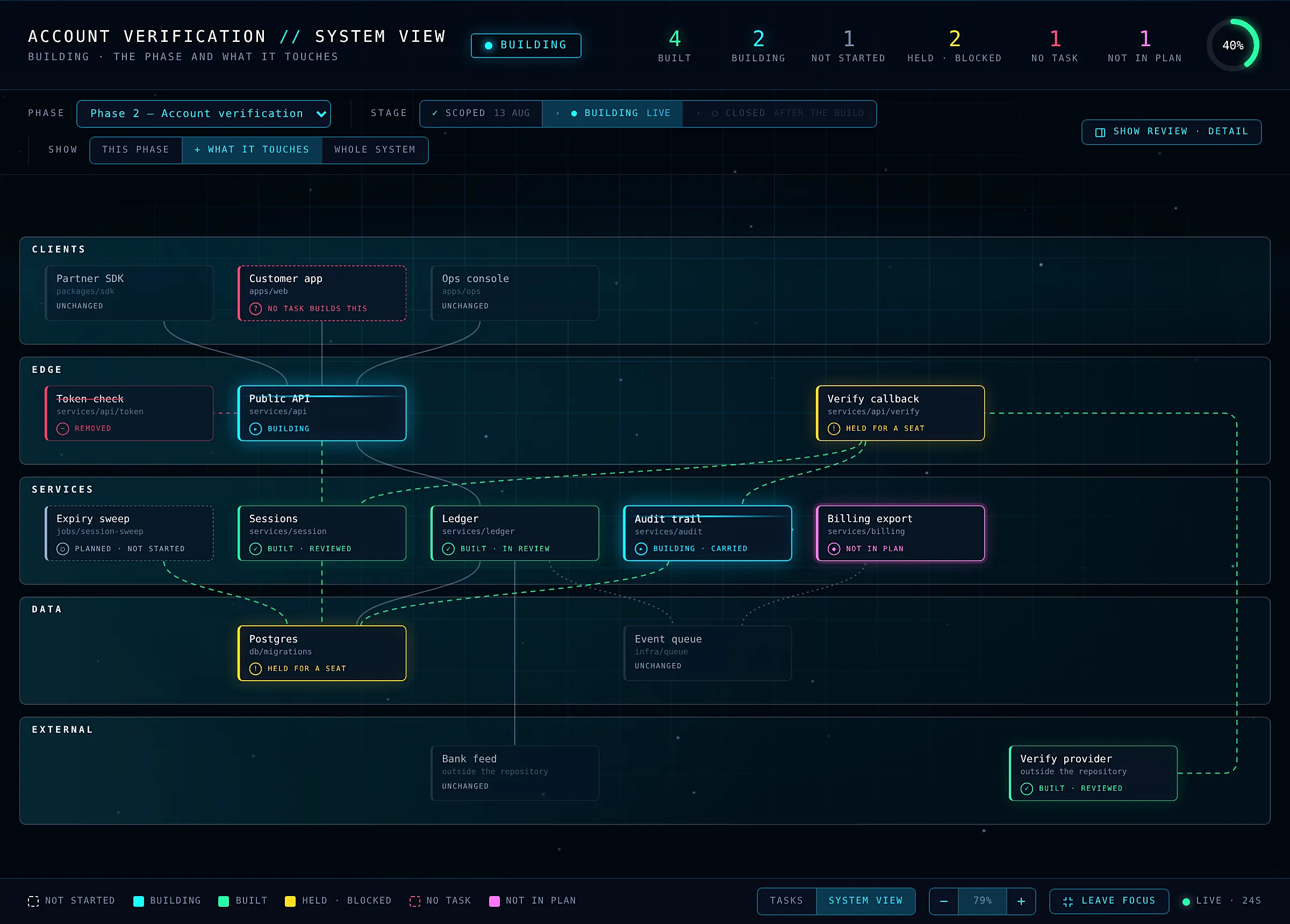Click the Leave Focus button
The width and height of the screenshot is (1290, 924).
[1109, 901]
